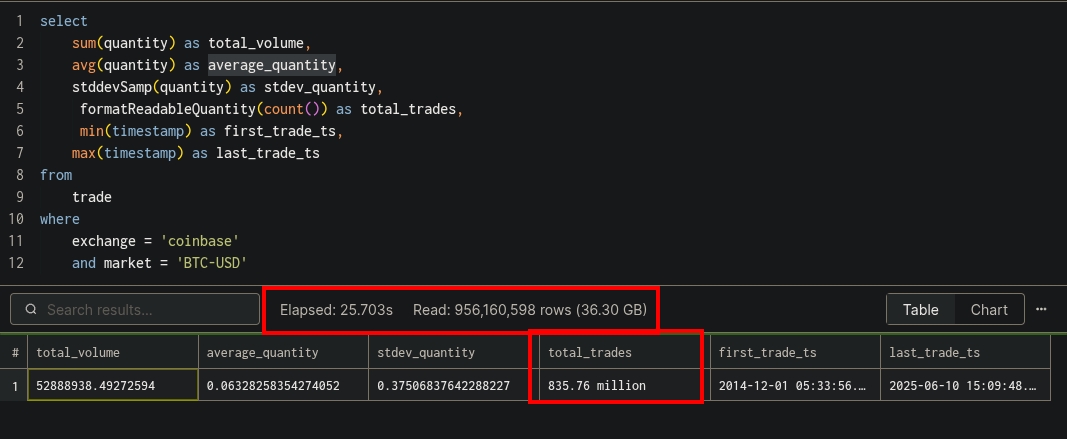This screenshot has width=1067, height=439.
Task: Click the 2025-06-10 last trade timestamp cell
Action: pyautogui.click(x=965, y=385)
